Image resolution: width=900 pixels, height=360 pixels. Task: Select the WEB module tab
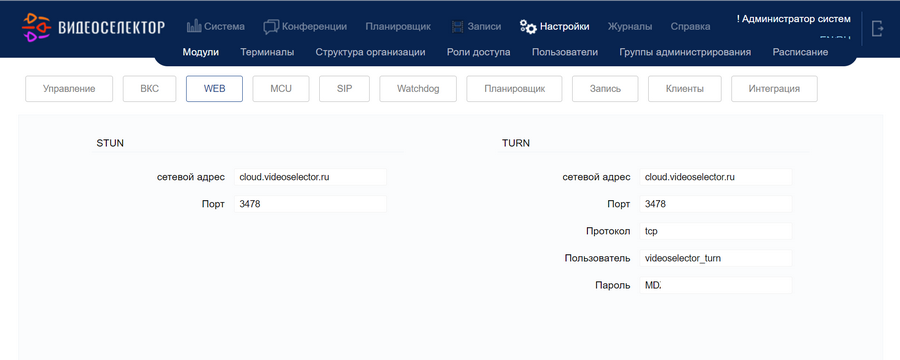pyautogui.click(x=214, y=89)
